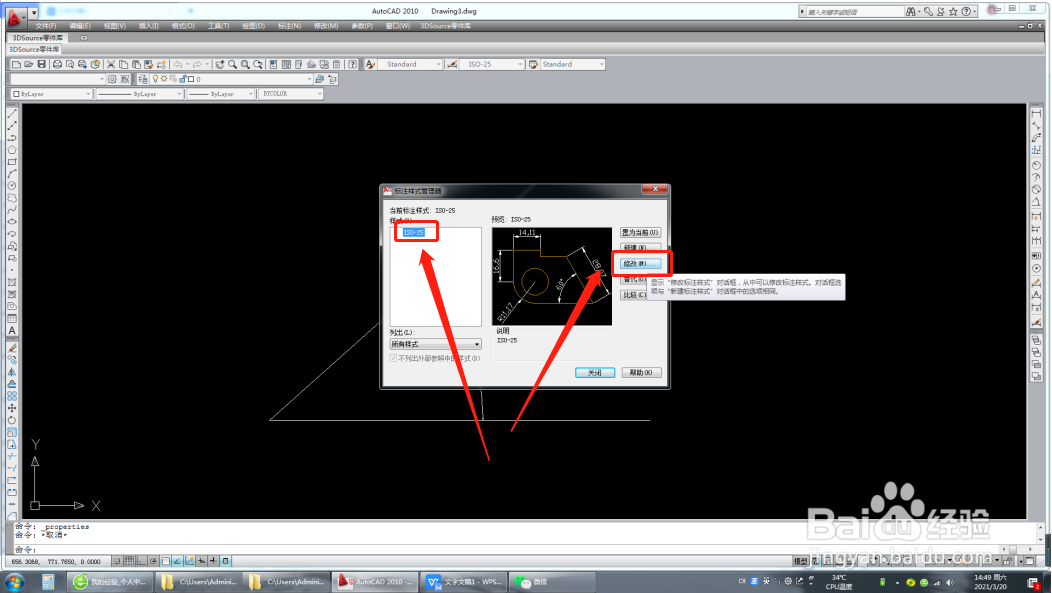Screen dimensions: 1052x593
Task: Toggle Lineweight display in status bar
Action: coord(213,561)
